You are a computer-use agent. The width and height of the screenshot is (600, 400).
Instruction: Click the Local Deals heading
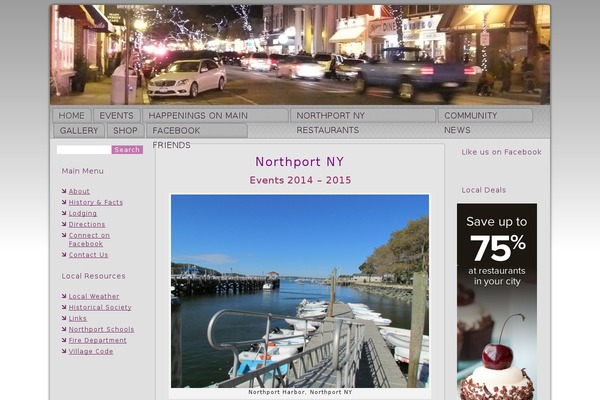pyautogui.click(x=484, y=190)
